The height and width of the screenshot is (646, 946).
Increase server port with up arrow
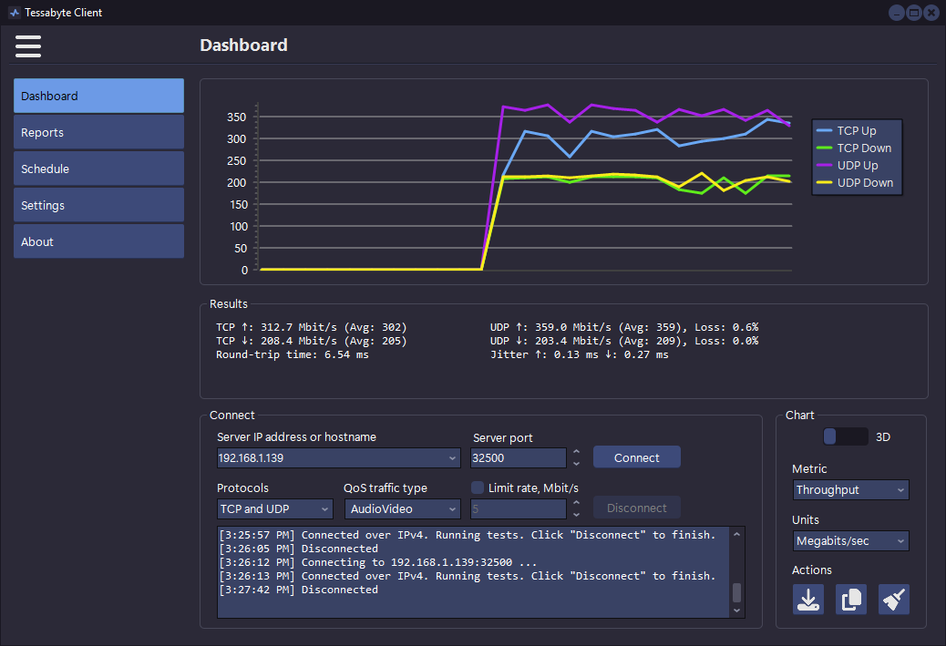click(x=576, y=452)
